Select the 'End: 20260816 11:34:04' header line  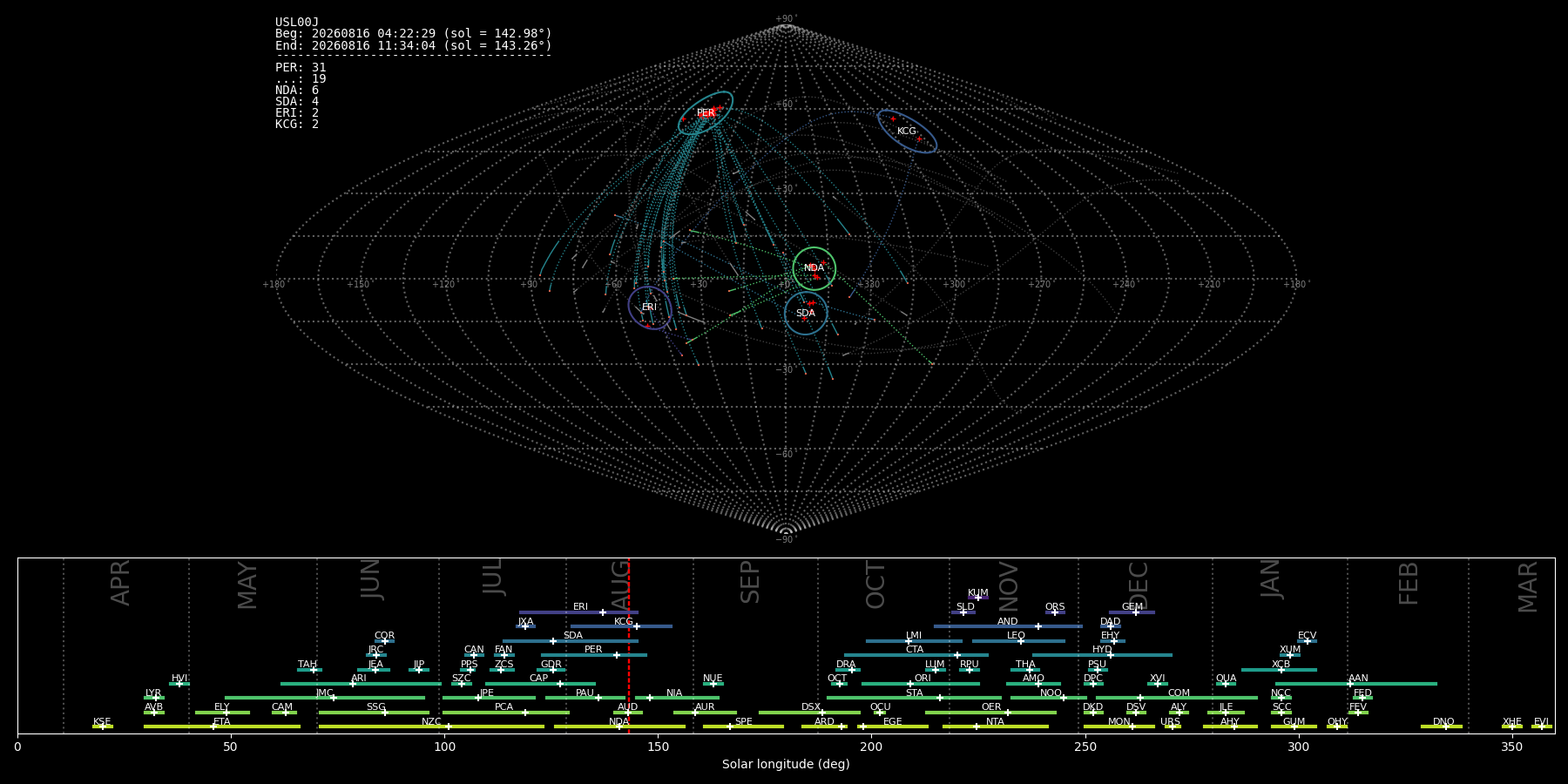tap(414, 45)
